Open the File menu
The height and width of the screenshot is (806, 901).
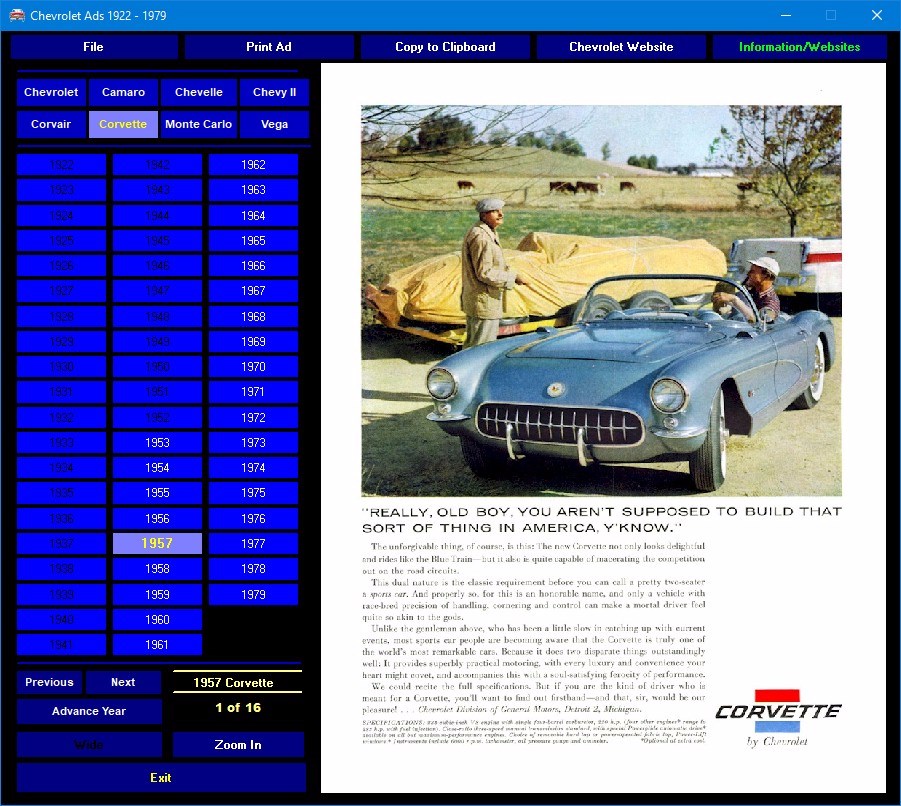pyautogui.click(x=94, y=47)
